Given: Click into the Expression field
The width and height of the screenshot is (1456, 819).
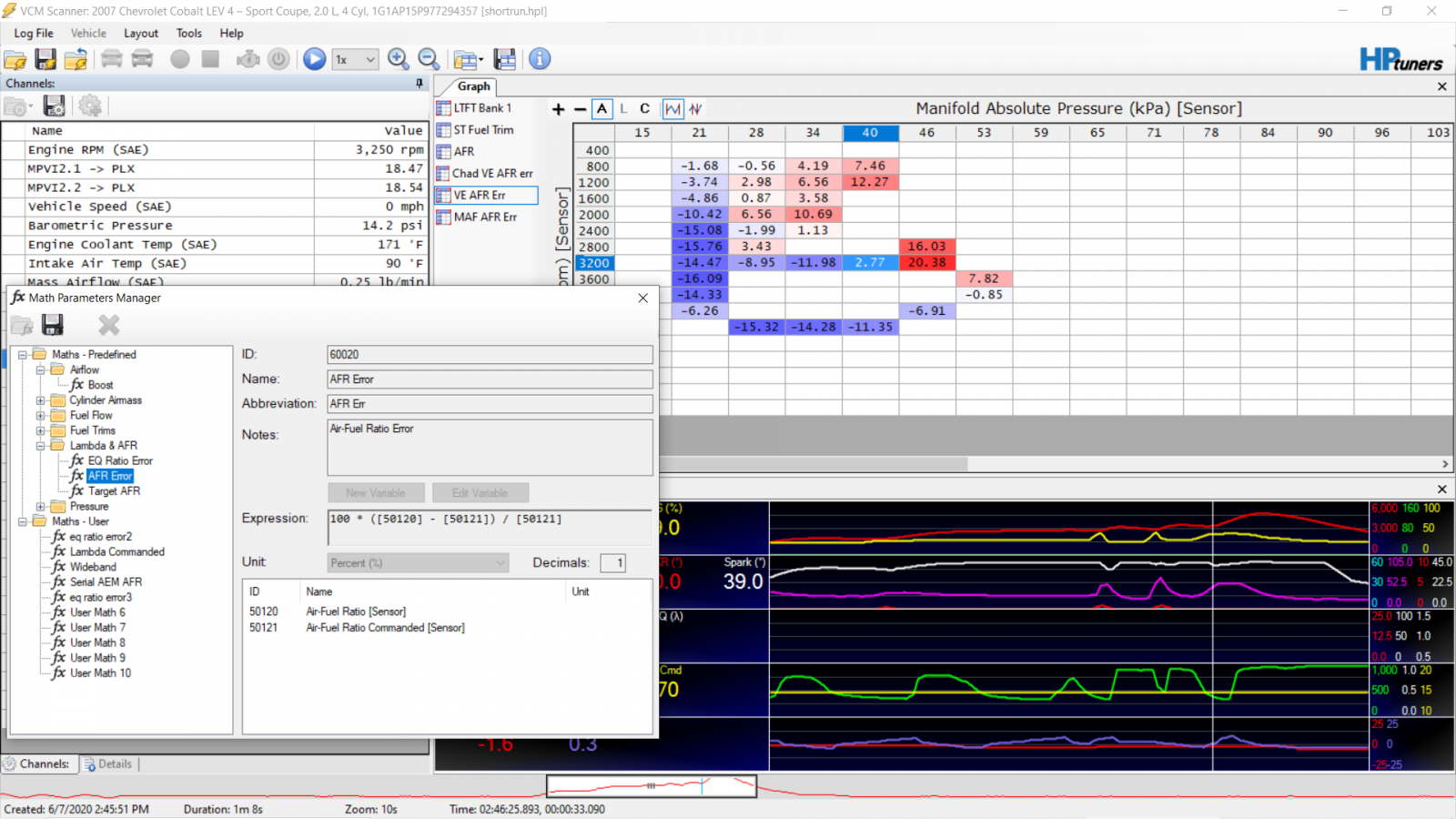Looking at the screenshot, I should click(x=490, y=527).
